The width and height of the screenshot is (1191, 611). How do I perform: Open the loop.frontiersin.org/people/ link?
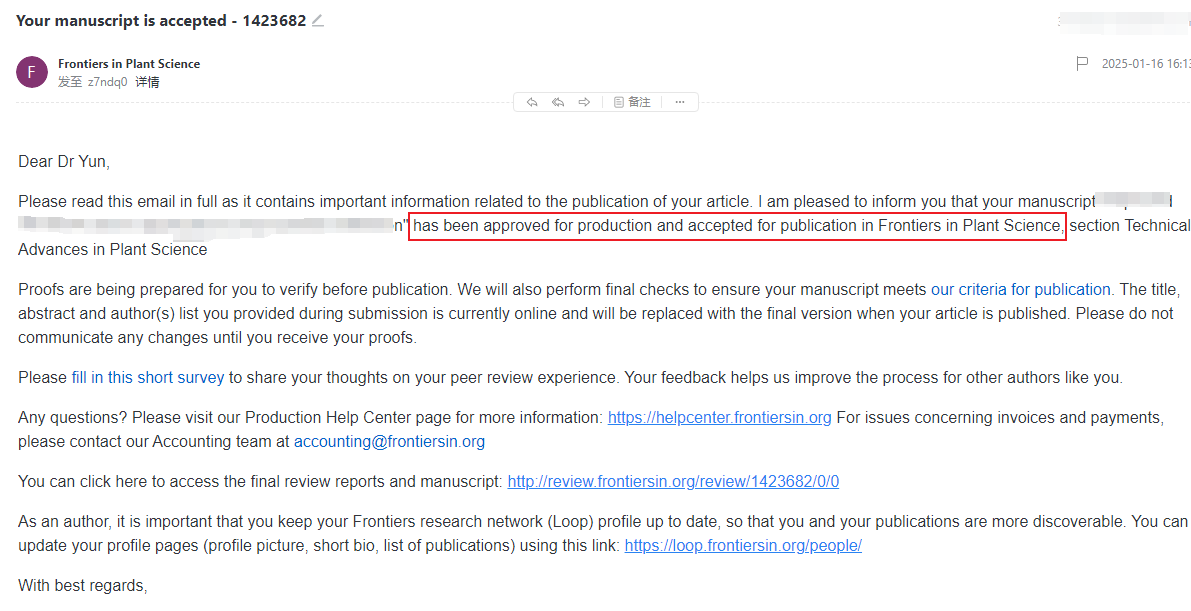point(743,546)
